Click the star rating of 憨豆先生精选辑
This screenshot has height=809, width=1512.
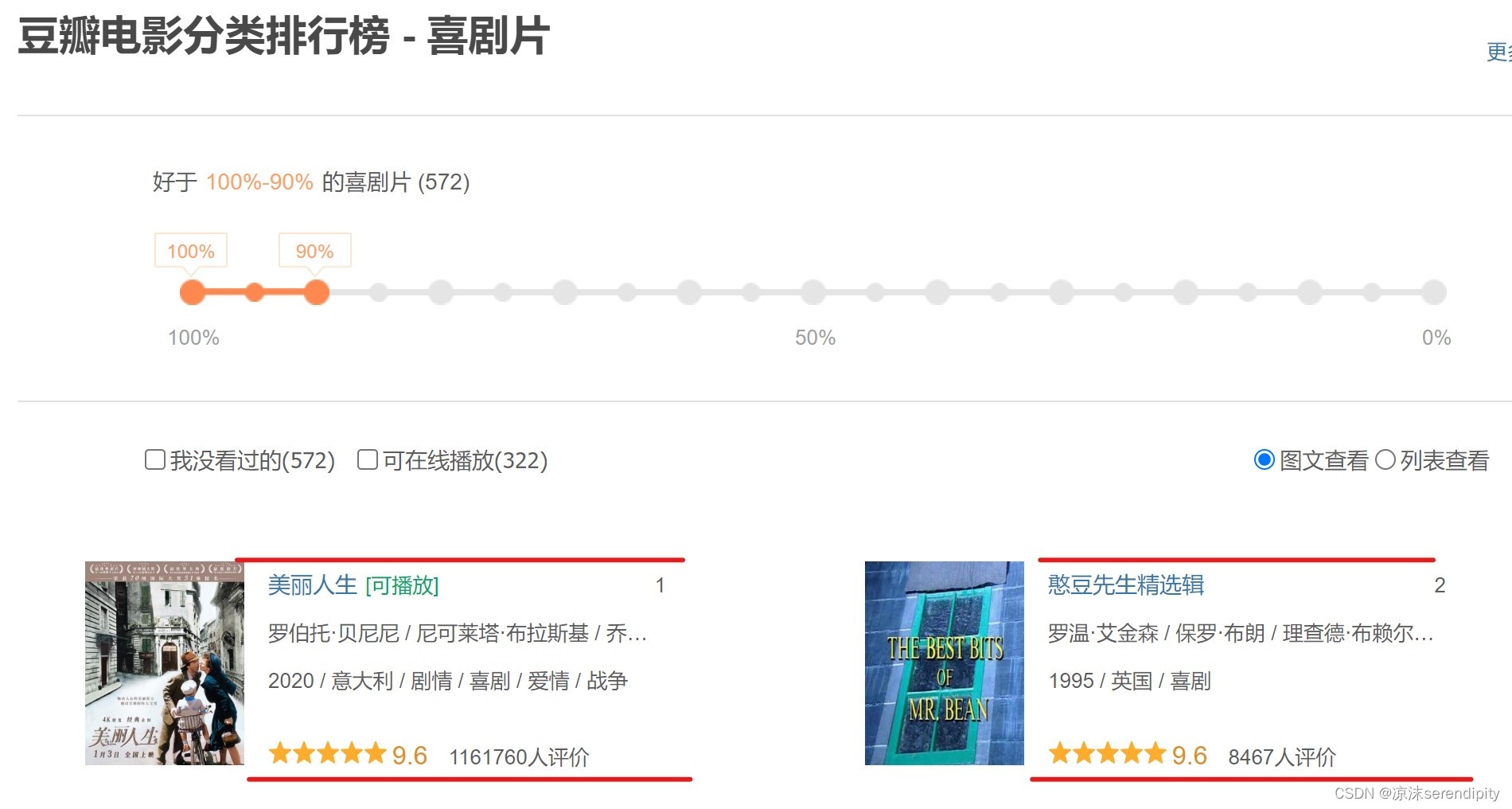1108,753
